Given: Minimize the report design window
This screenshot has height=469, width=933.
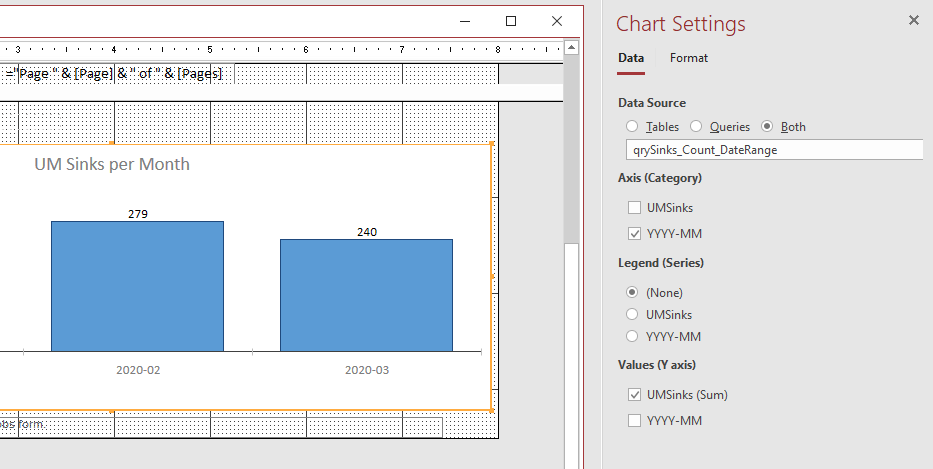Looking at the screenshot, I should [465, 21].
